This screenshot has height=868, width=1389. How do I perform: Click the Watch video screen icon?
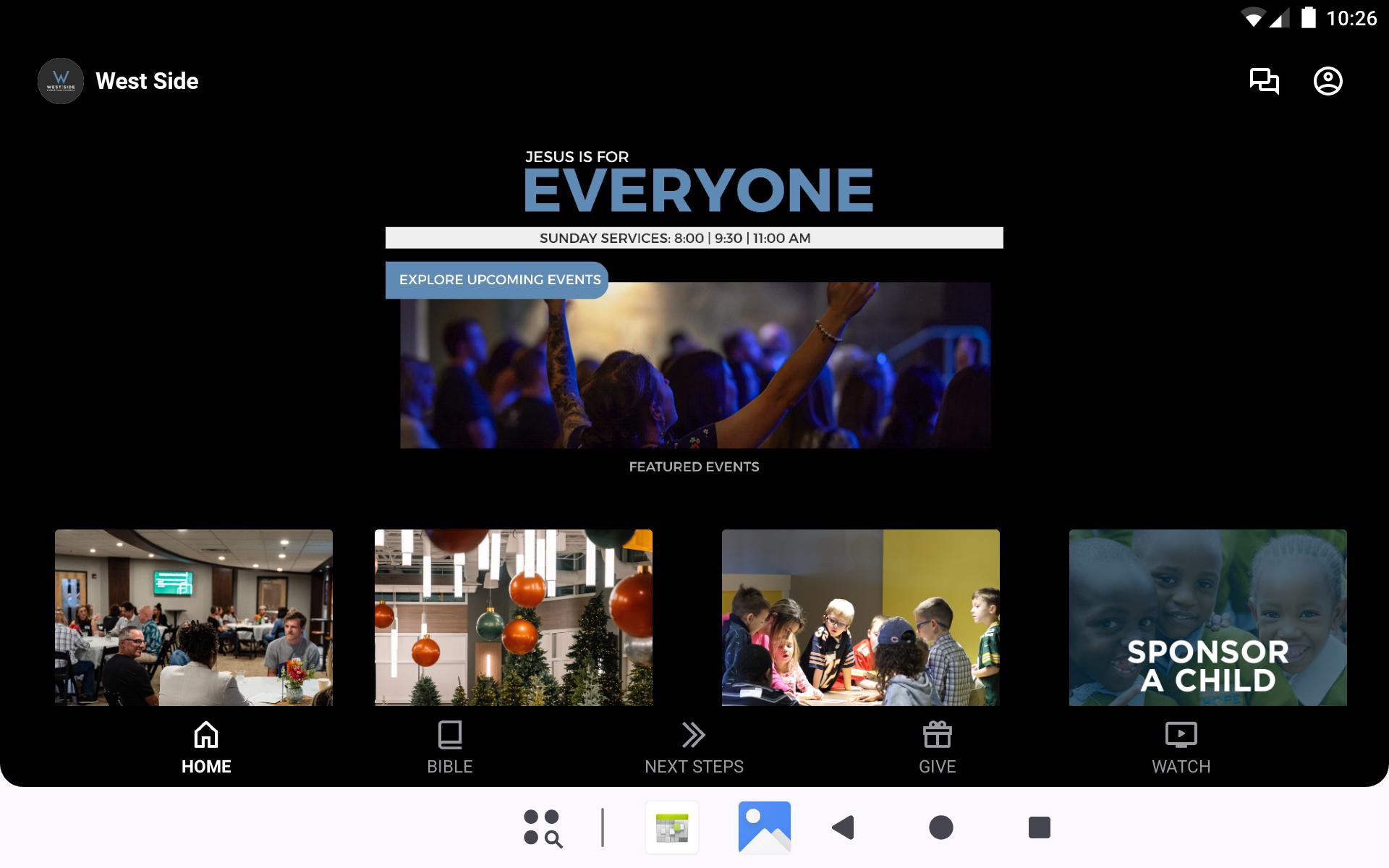click(x=1181, y=735)
